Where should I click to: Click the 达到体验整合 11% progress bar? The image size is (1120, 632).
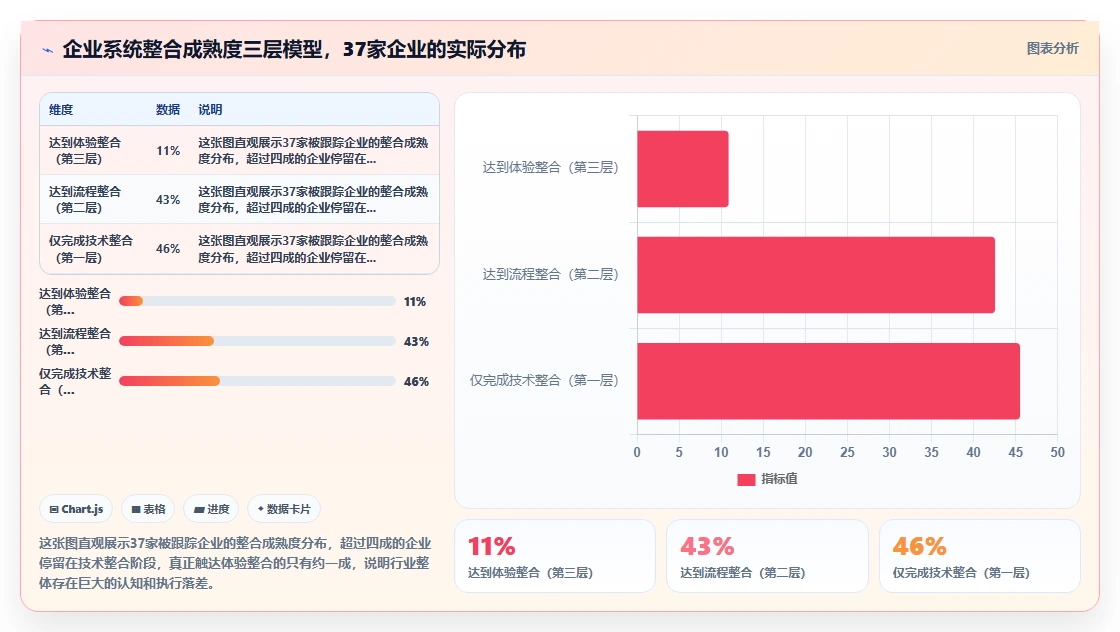click(257, 301)
